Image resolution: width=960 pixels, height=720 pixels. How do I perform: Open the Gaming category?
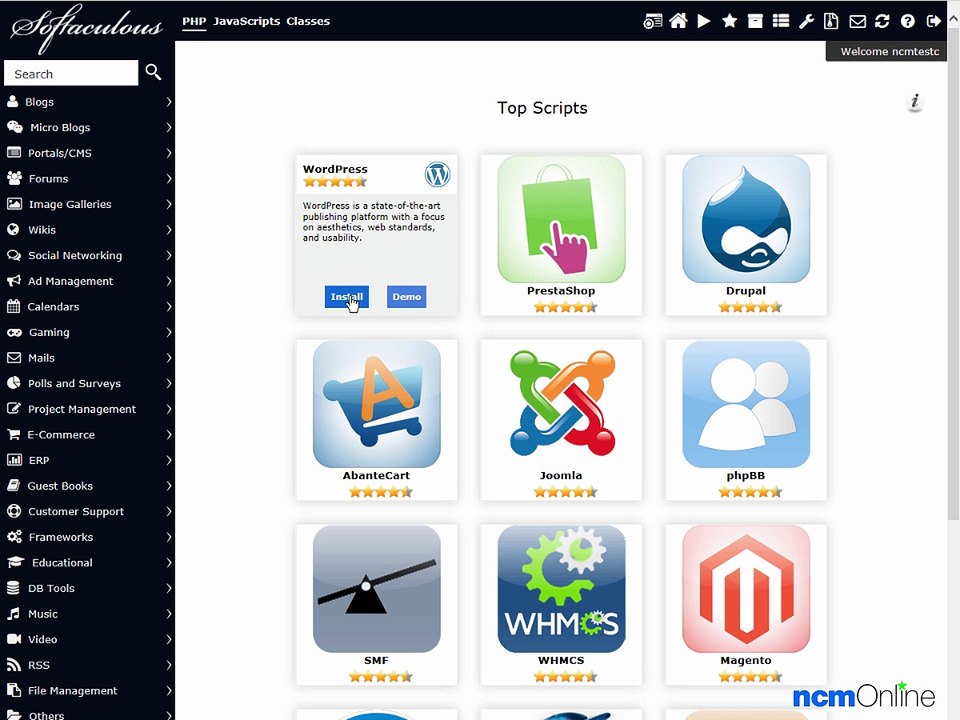87,332
